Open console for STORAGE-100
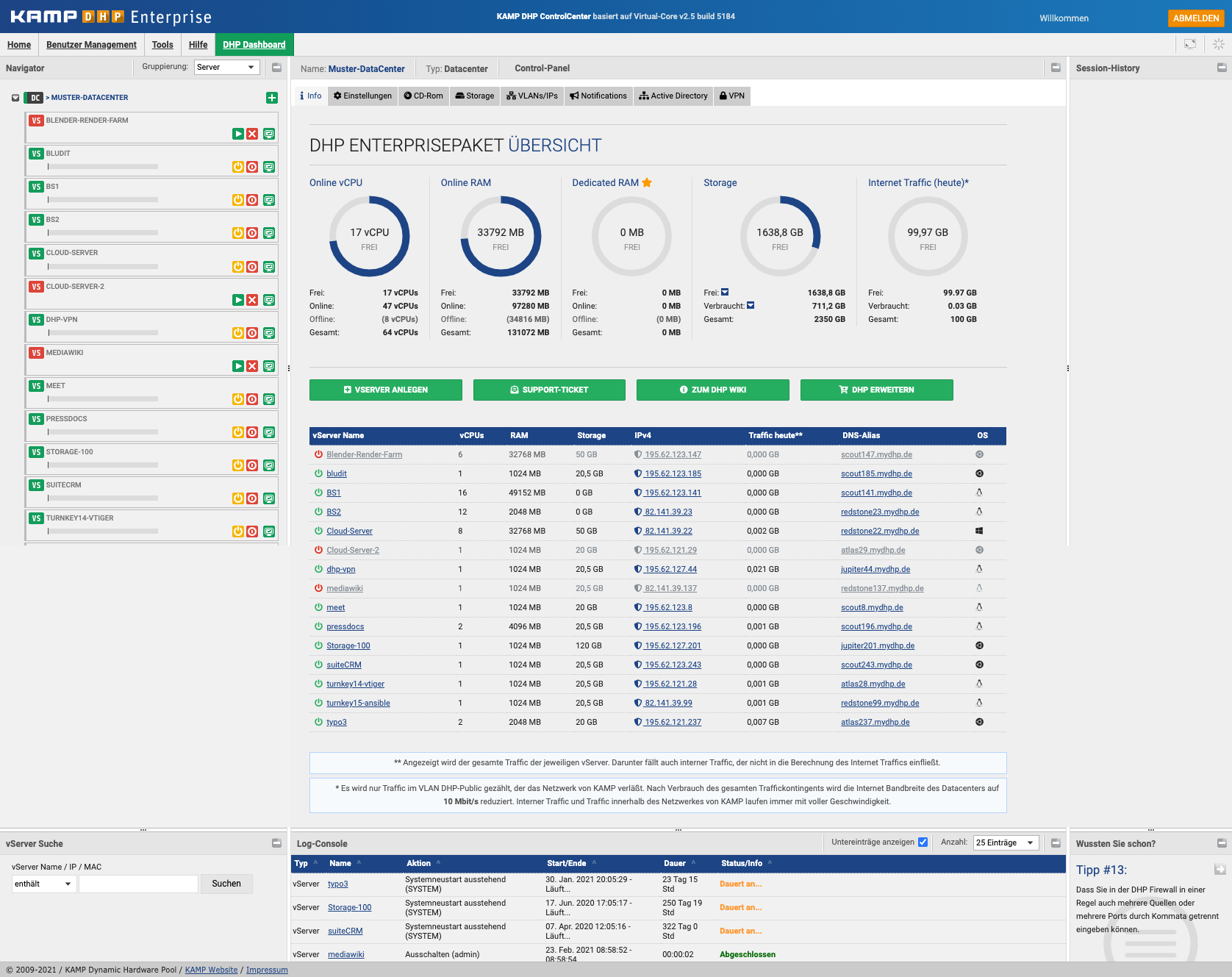This screenshot has height=977, width=1232. [269, 465]
